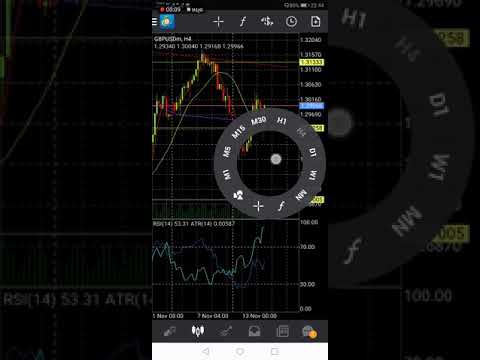Tap Android recent apps button
Screen dimensions: 480x360
tap(274, 351)
